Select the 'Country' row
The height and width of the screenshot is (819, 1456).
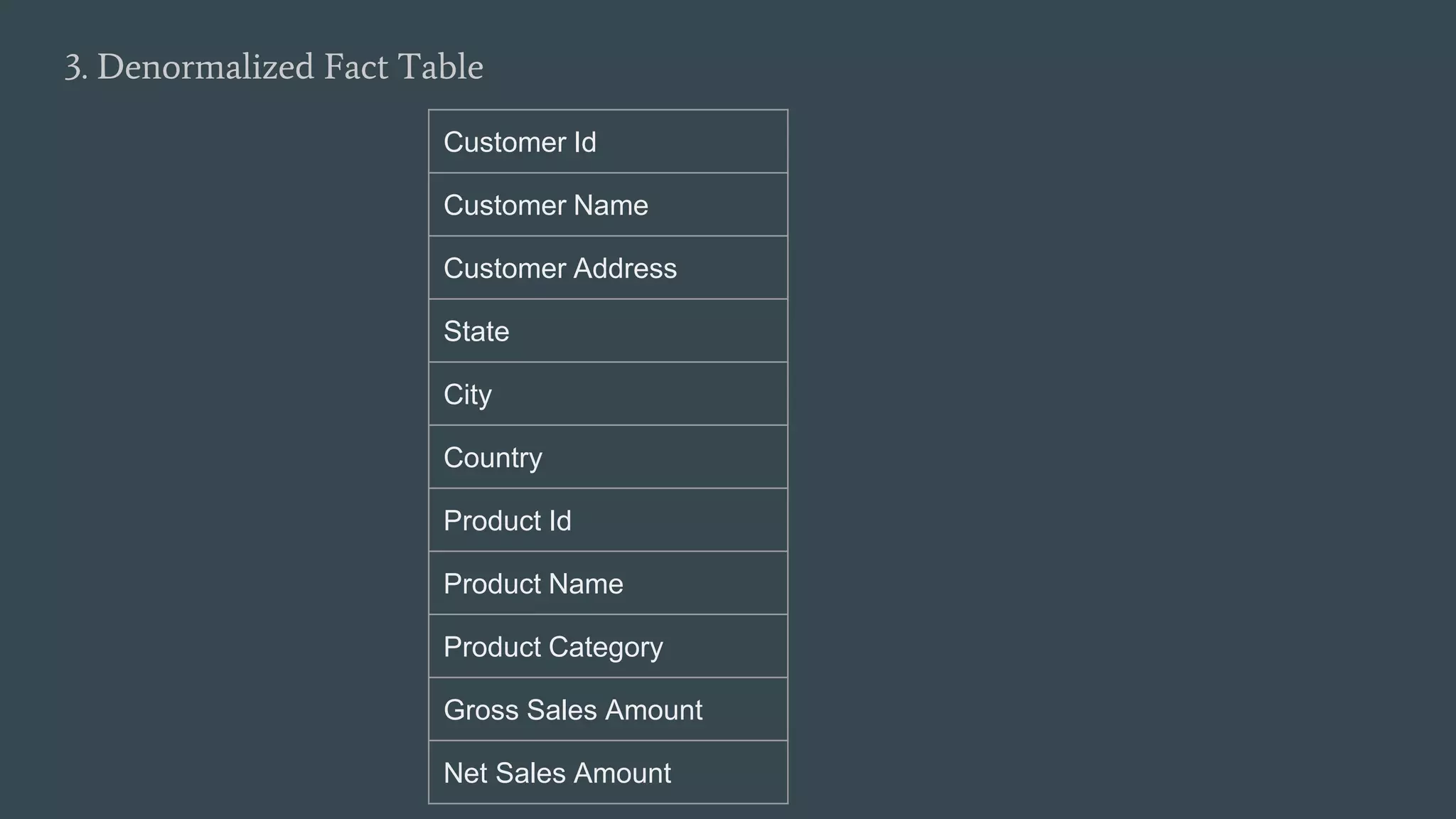[608, 457]
